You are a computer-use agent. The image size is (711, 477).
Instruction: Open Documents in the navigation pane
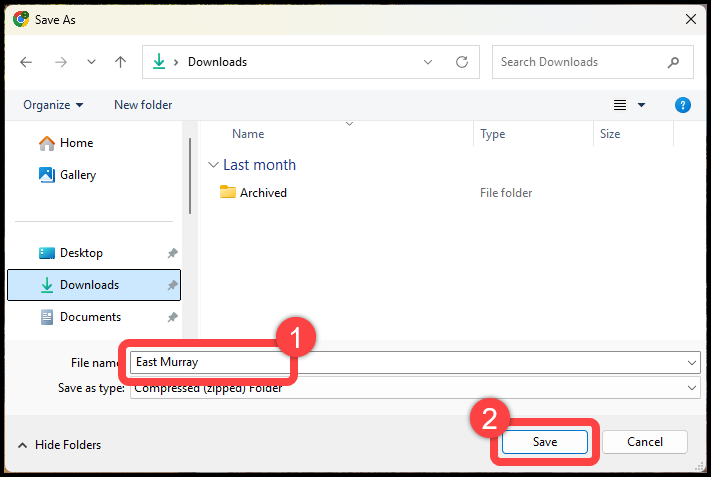click(x=90, y=317)
